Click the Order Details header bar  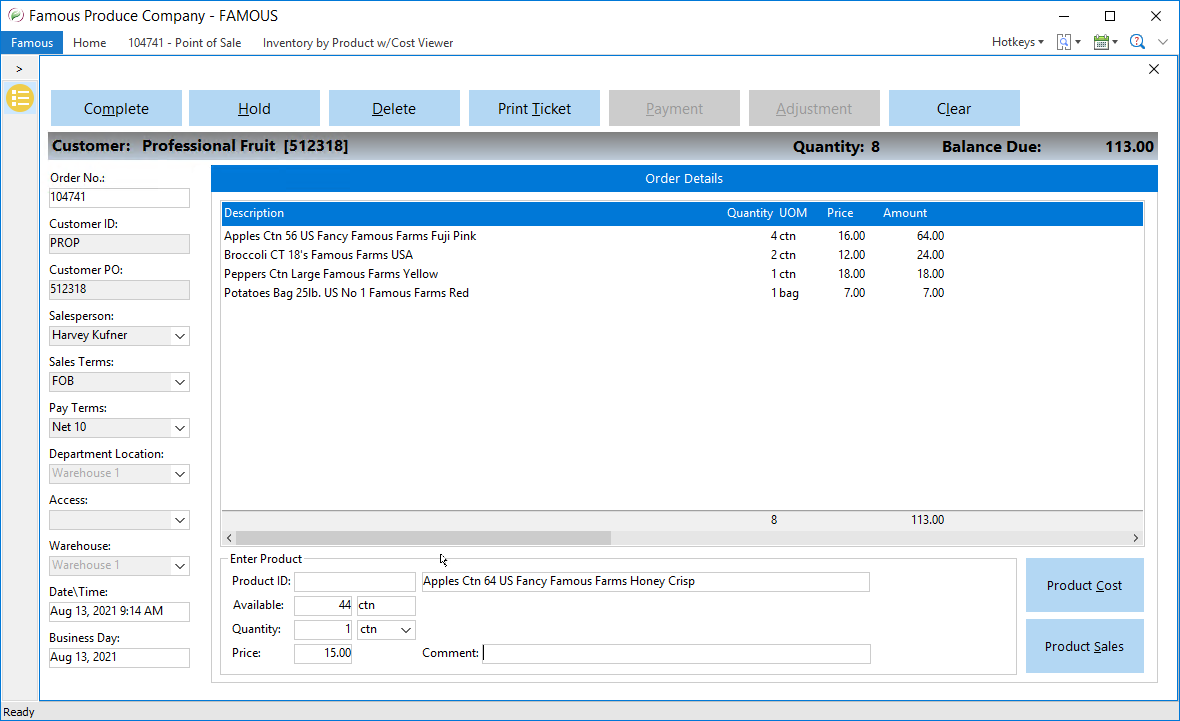pyautogui.click(x=684, y=178)
